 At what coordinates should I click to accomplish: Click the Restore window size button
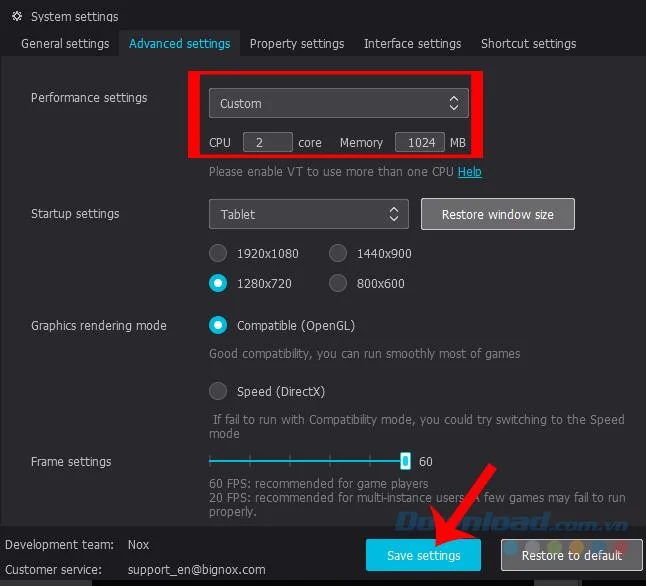(x=498, y=214)
